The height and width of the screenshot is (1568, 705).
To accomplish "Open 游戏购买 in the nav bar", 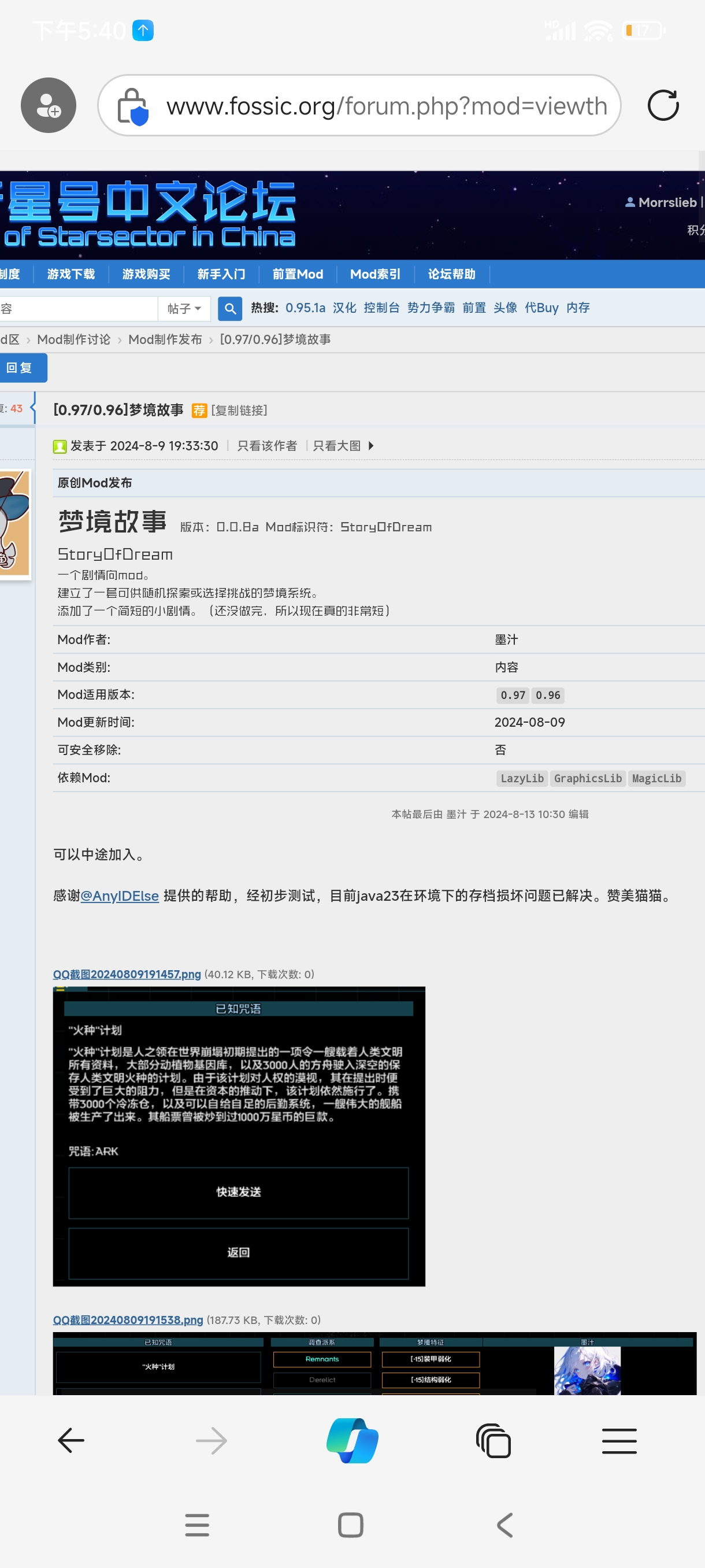I will [x=146, y=274].
